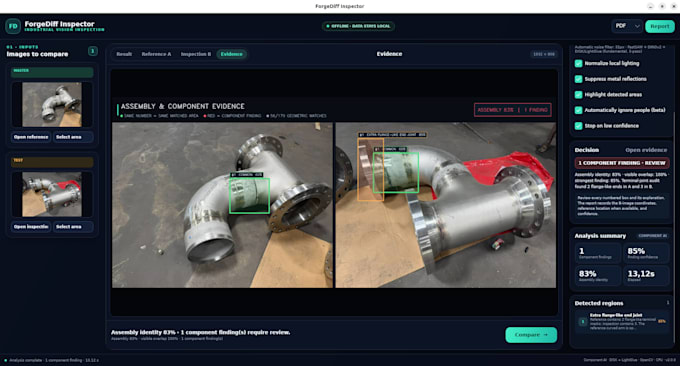Click the Compare button

(531, 335)
